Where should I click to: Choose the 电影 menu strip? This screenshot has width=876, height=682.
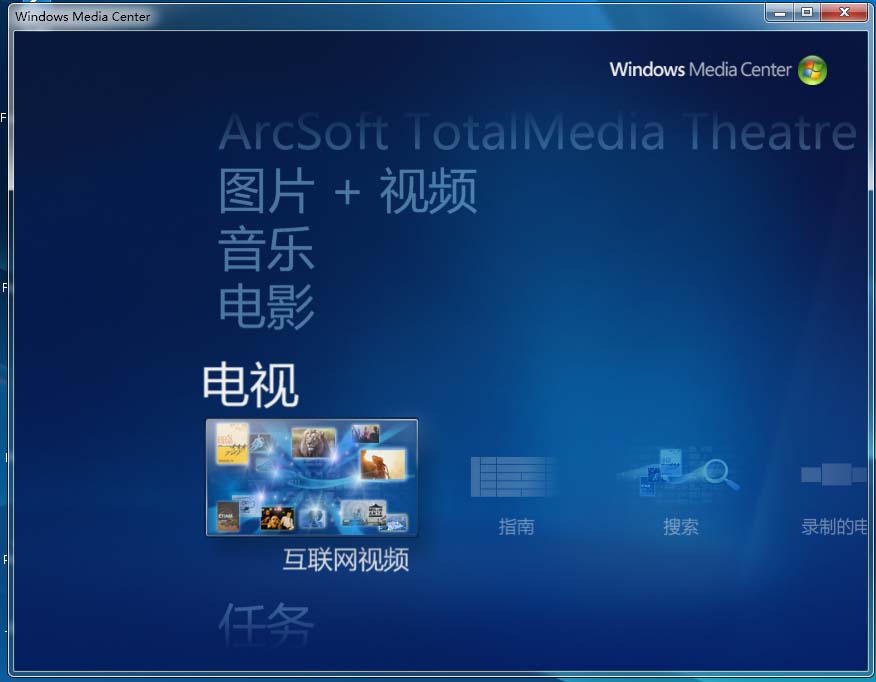[x=266, y=307]
